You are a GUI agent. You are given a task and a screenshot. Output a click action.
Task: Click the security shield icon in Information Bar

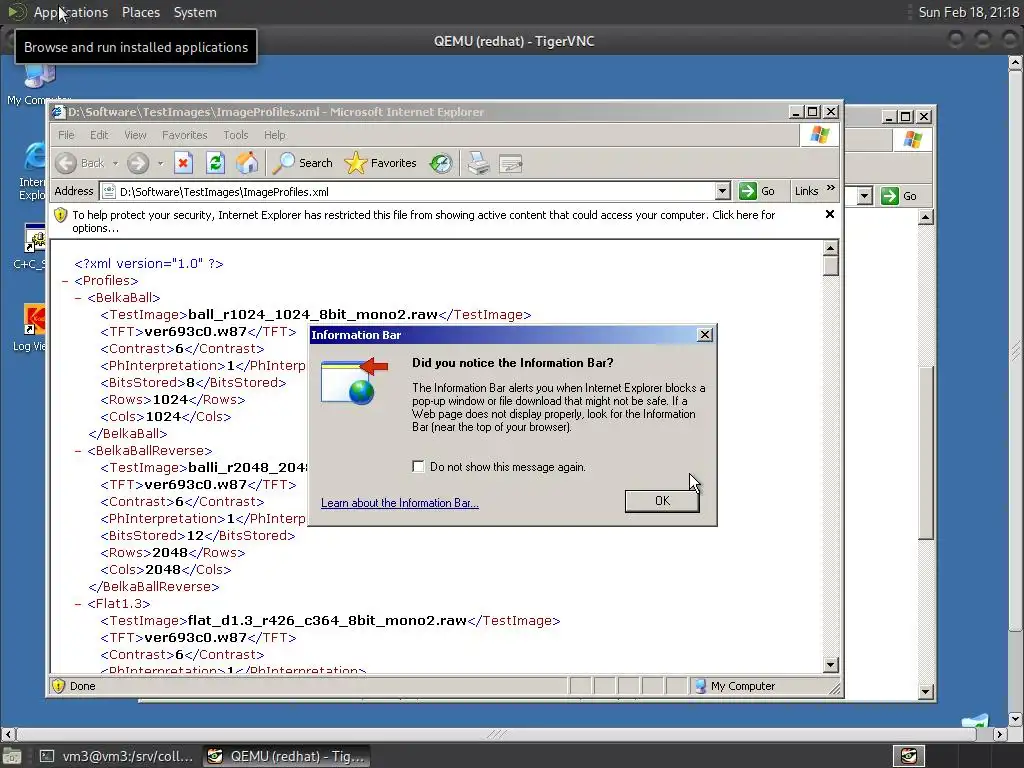[60, 215]
